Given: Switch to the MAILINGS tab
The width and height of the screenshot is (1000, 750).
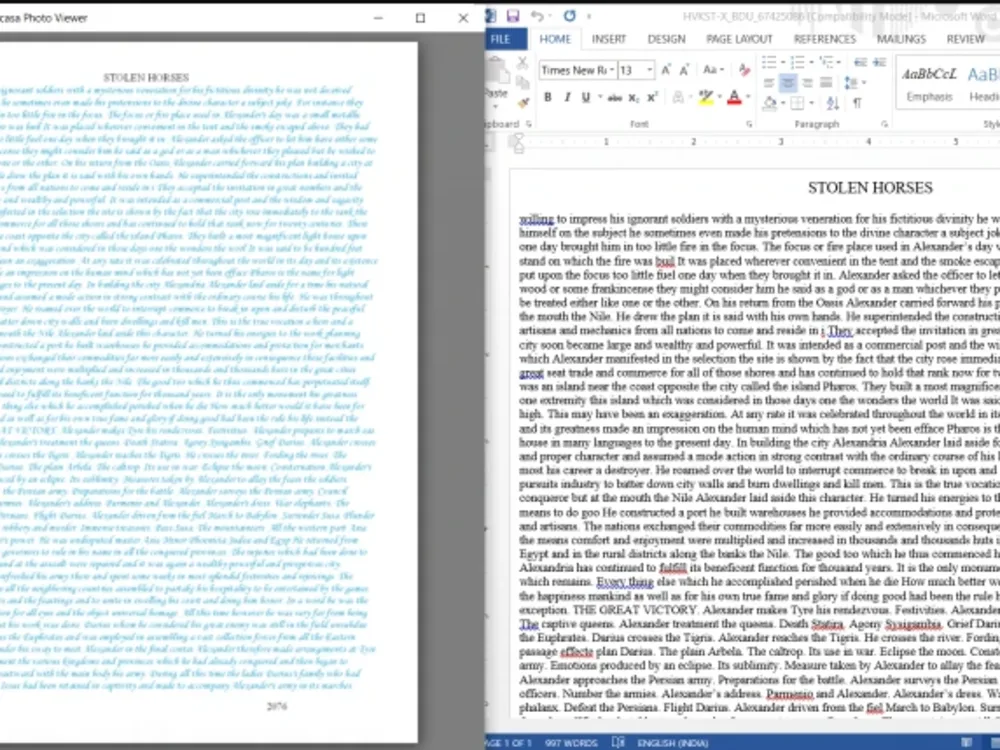Looking at the screenshot, I should (x=901, y=39).
